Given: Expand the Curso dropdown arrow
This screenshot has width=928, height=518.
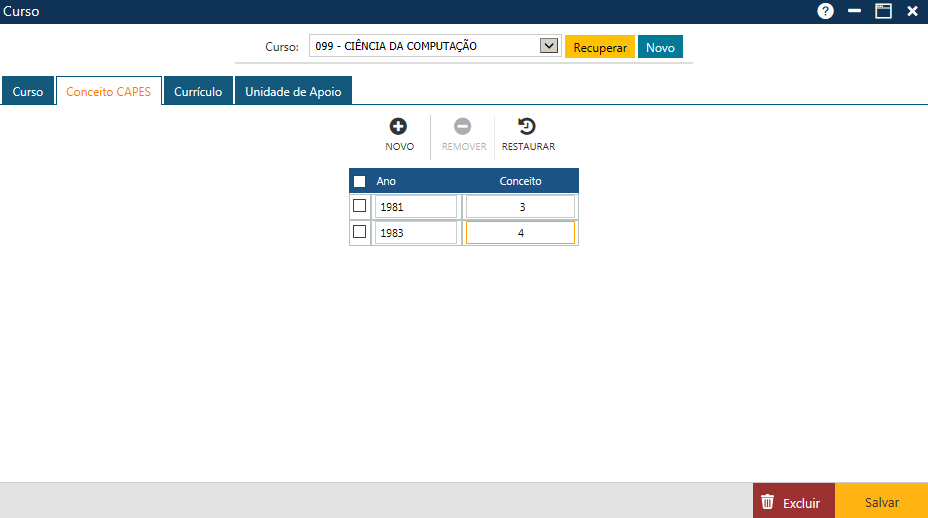Looking at the screenshot, I should coord(547,46).
